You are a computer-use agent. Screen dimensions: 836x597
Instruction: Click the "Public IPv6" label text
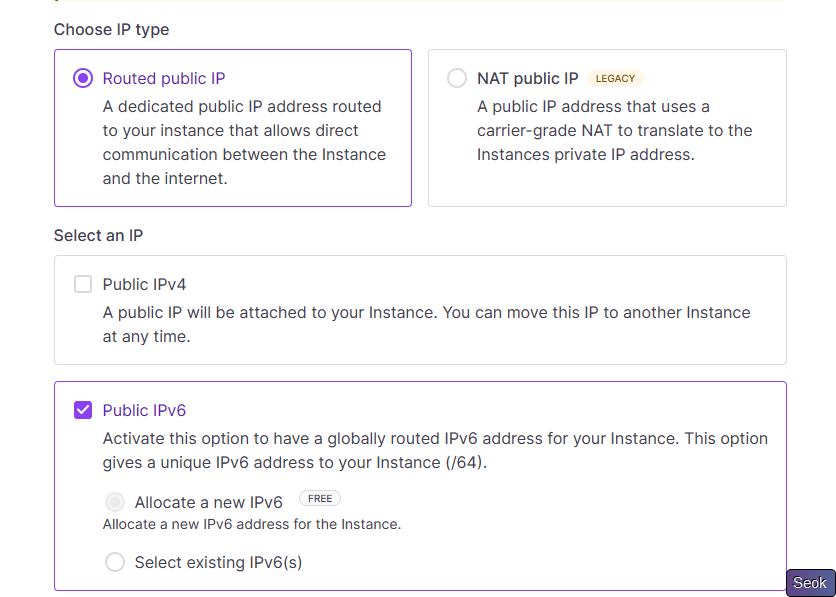click(144, 410)
